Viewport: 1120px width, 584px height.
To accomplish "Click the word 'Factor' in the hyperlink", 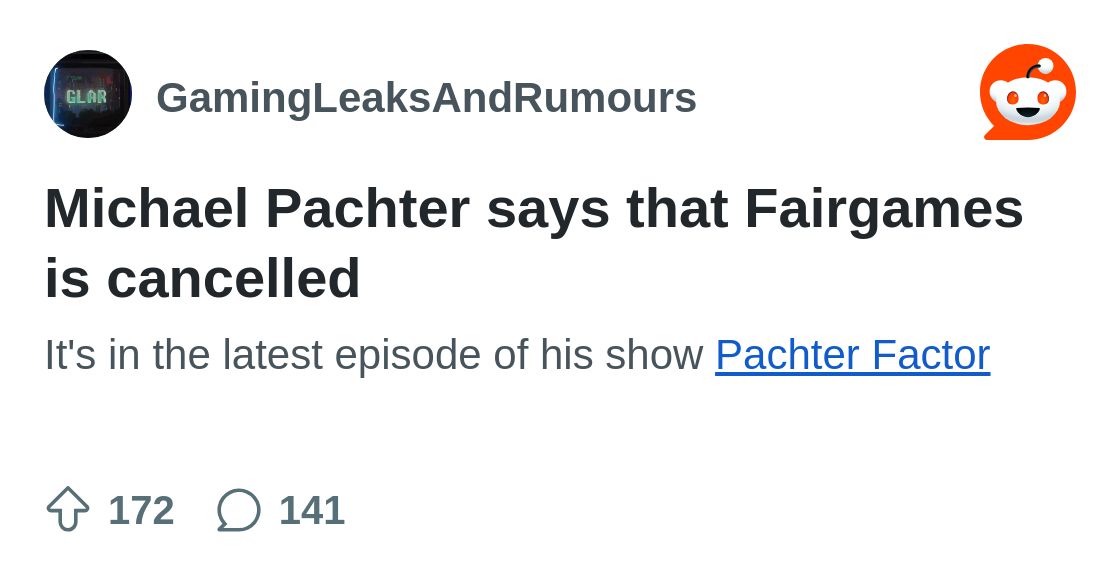I will point(931,355).
